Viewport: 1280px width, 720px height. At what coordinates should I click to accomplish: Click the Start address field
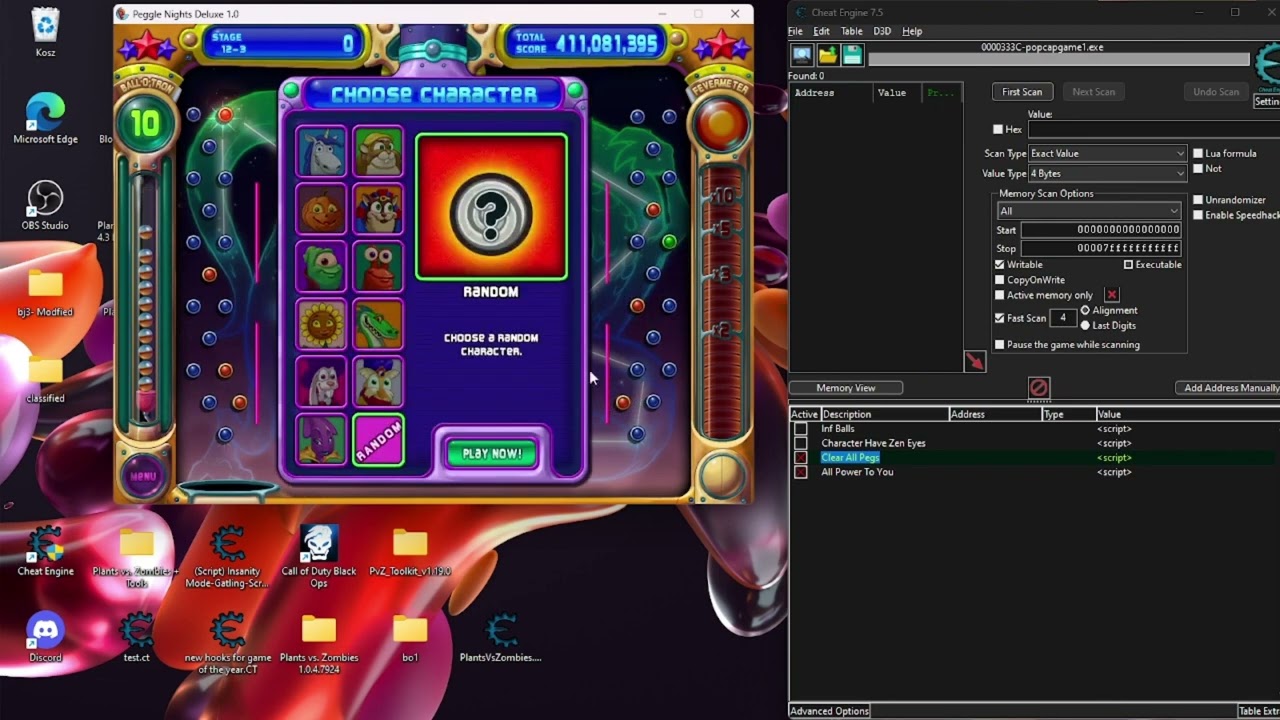(1100, 230)
